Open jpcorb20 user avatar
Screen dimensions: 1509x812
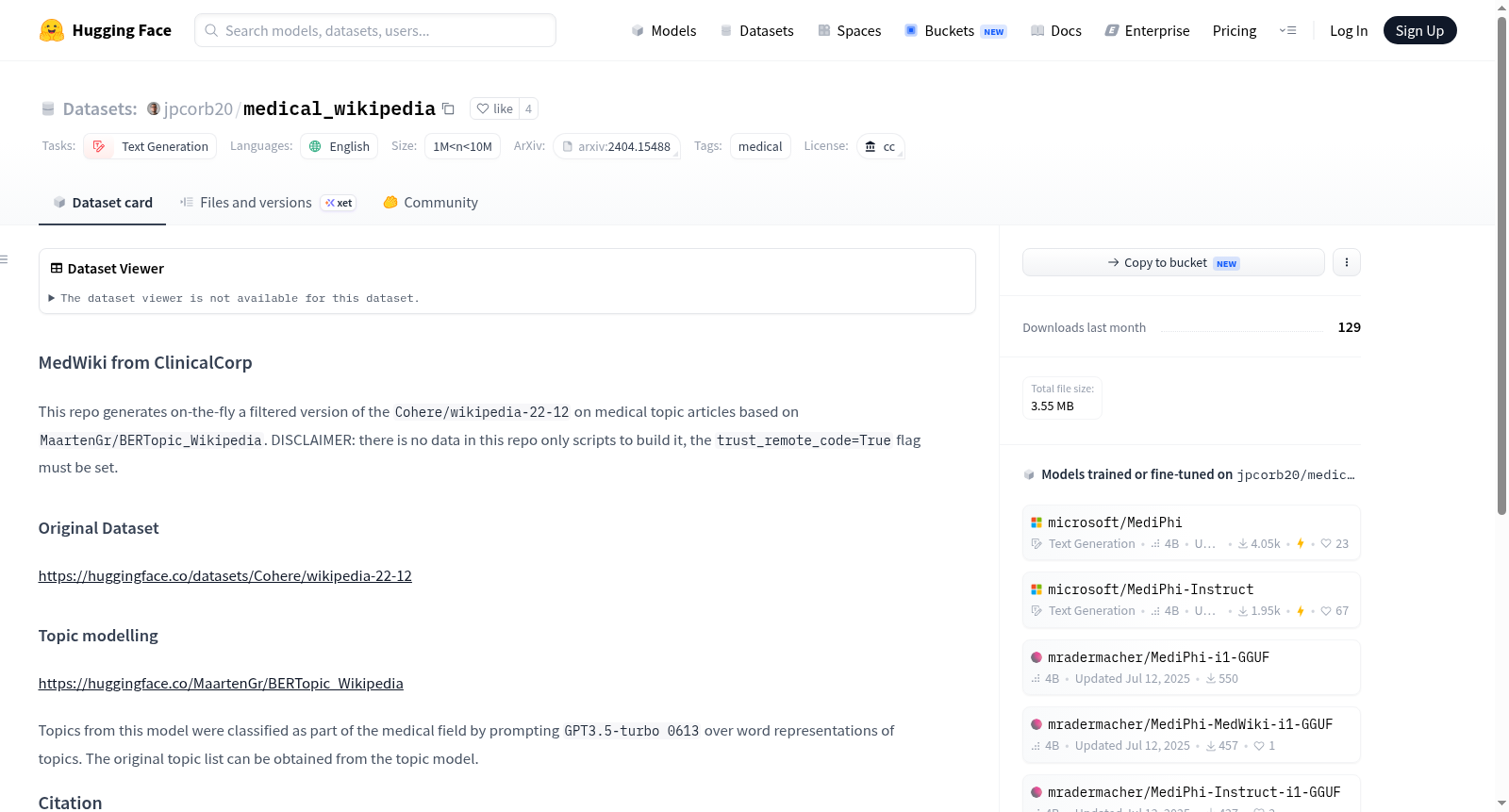(153, 108)
